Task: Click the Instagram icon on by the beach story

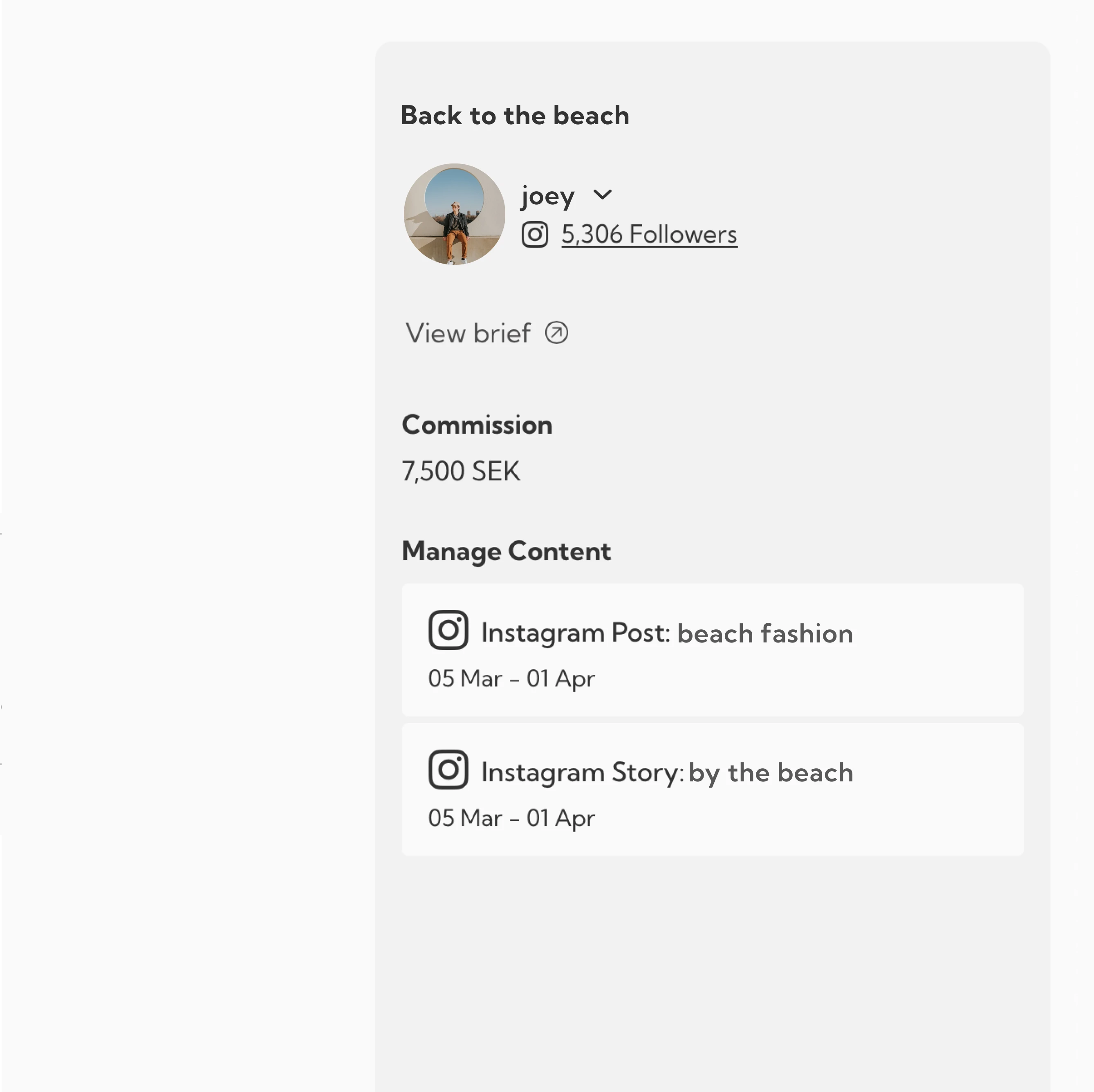Action: point(448,769)
